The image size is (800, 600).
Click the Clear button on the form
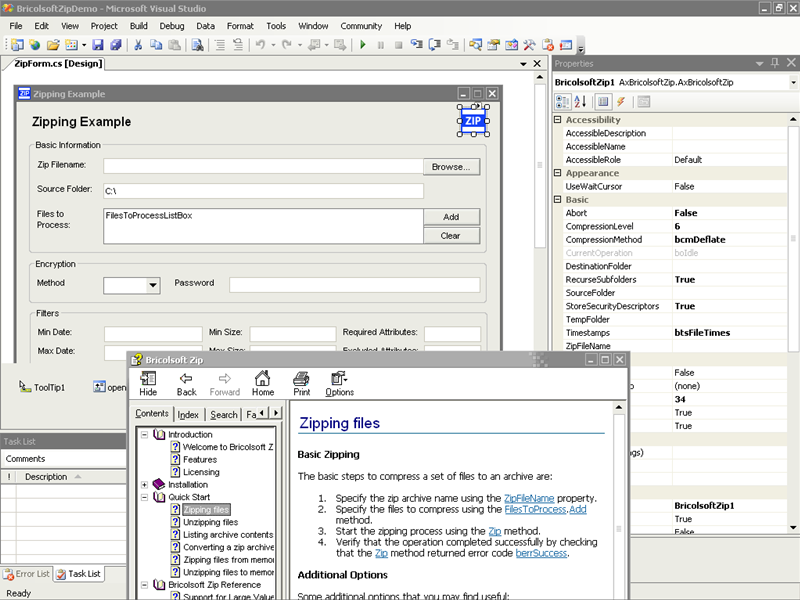(x=451, y=236)
